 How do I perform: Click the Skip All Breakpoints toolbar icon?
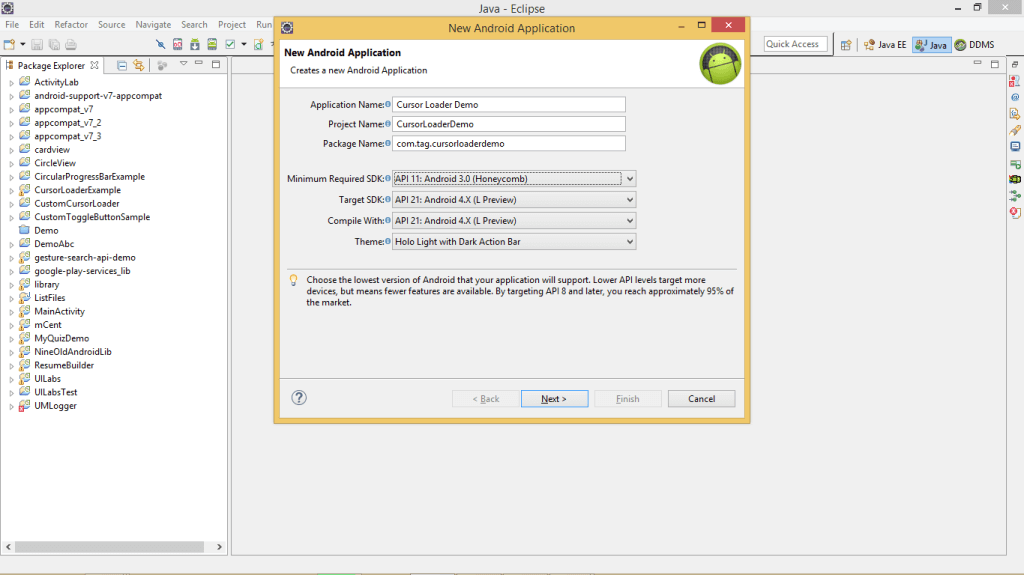click(x=160, y=44)
